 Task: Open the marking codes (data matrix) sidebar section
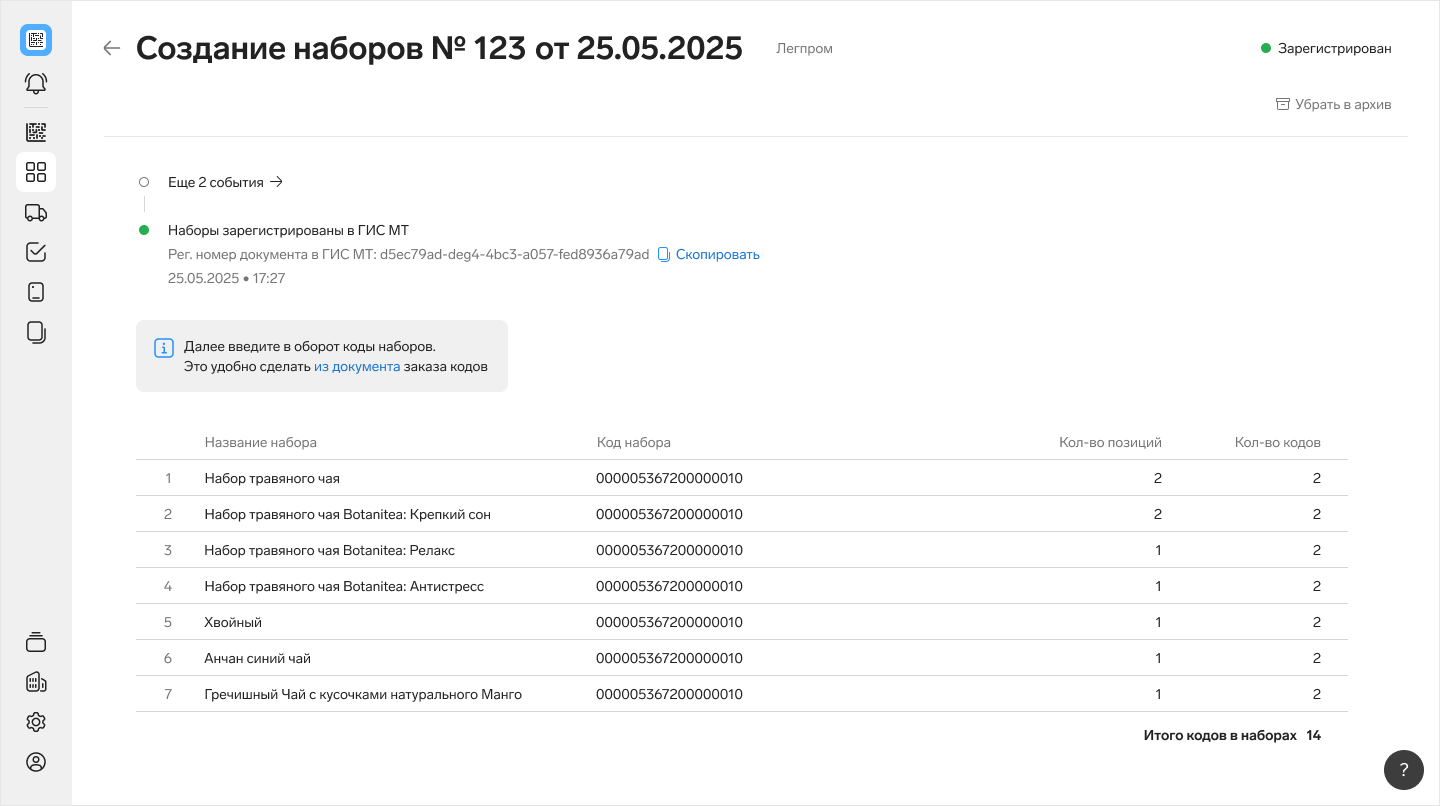(x=36, y=132)
